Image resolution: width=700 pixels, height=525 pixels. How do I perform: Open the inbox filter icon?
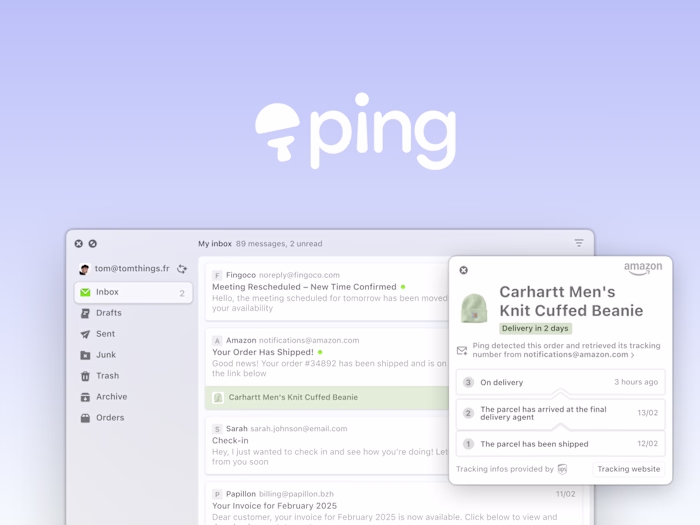tap(579, 243)
